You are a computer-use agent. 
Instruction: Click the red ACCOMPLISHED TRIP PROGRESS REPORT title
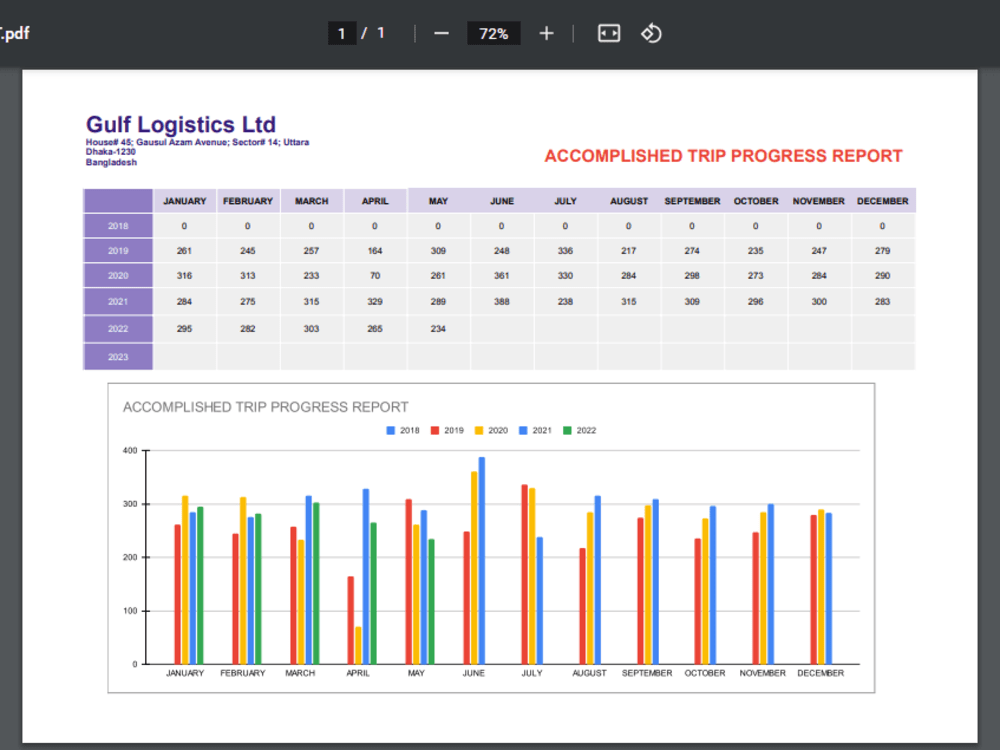pos(723,156)
